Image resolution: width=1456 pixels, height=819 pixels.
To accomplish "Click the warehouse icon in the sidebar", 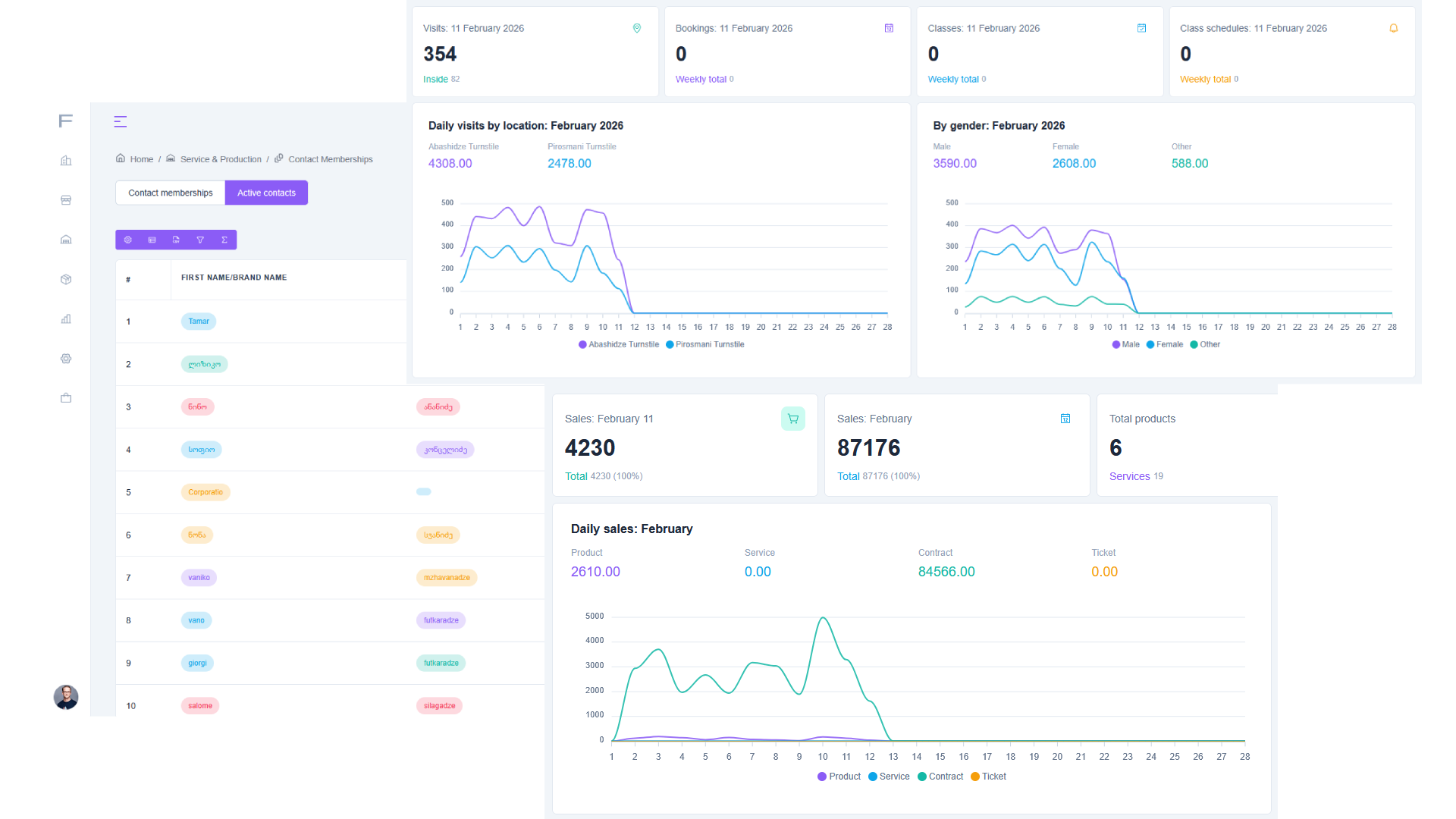I will (x=66, y=240).
